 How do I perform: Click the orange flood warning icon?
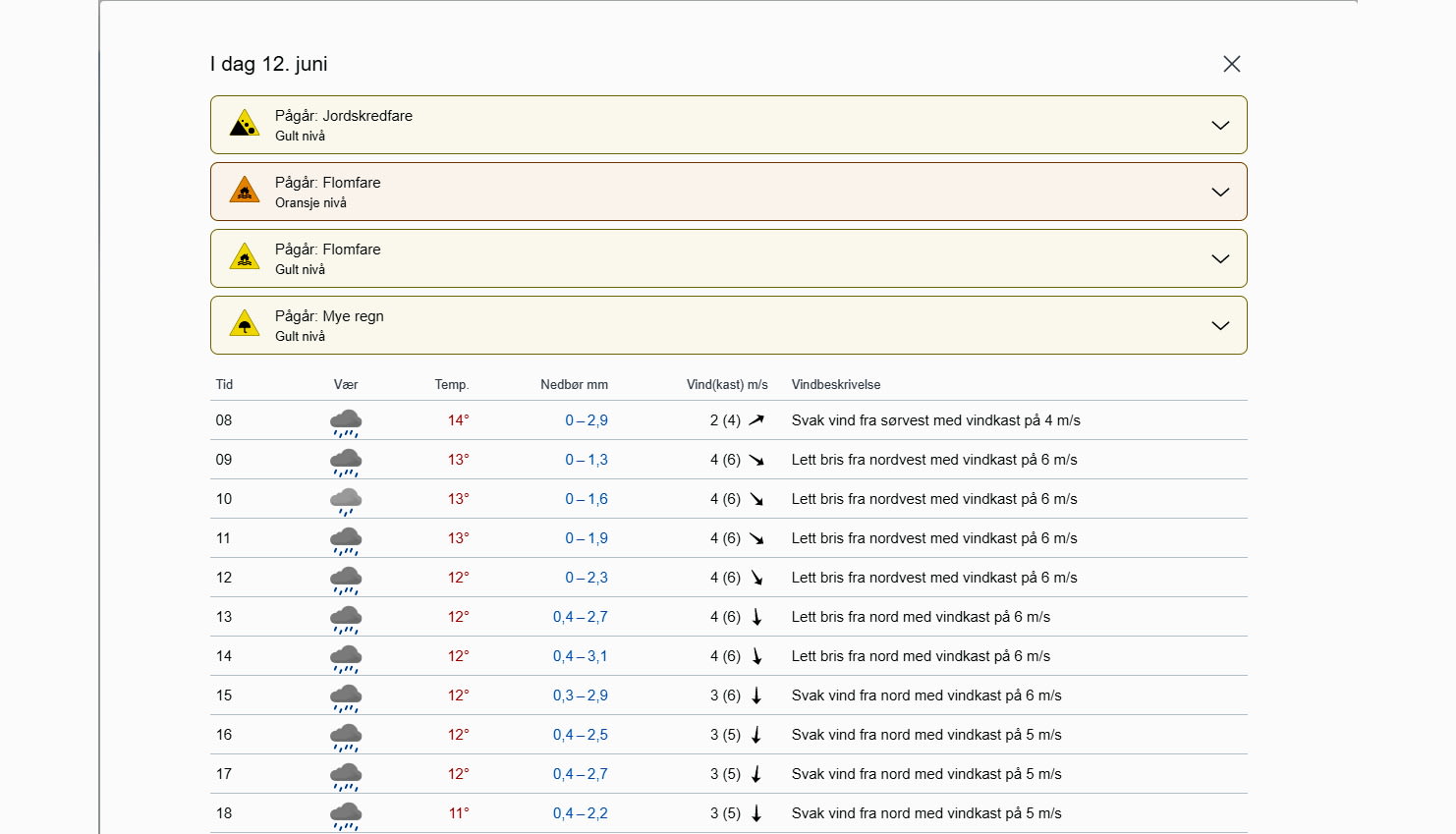point(245,191)
